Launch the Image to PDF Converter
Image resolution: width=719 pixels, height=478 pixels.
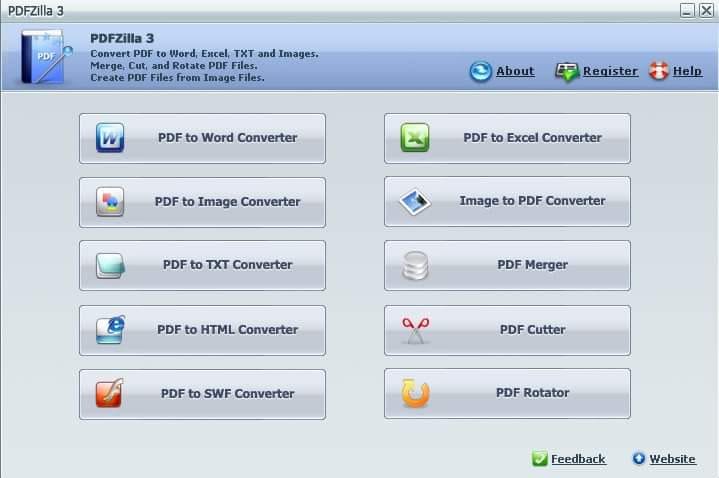pos(507,201)
